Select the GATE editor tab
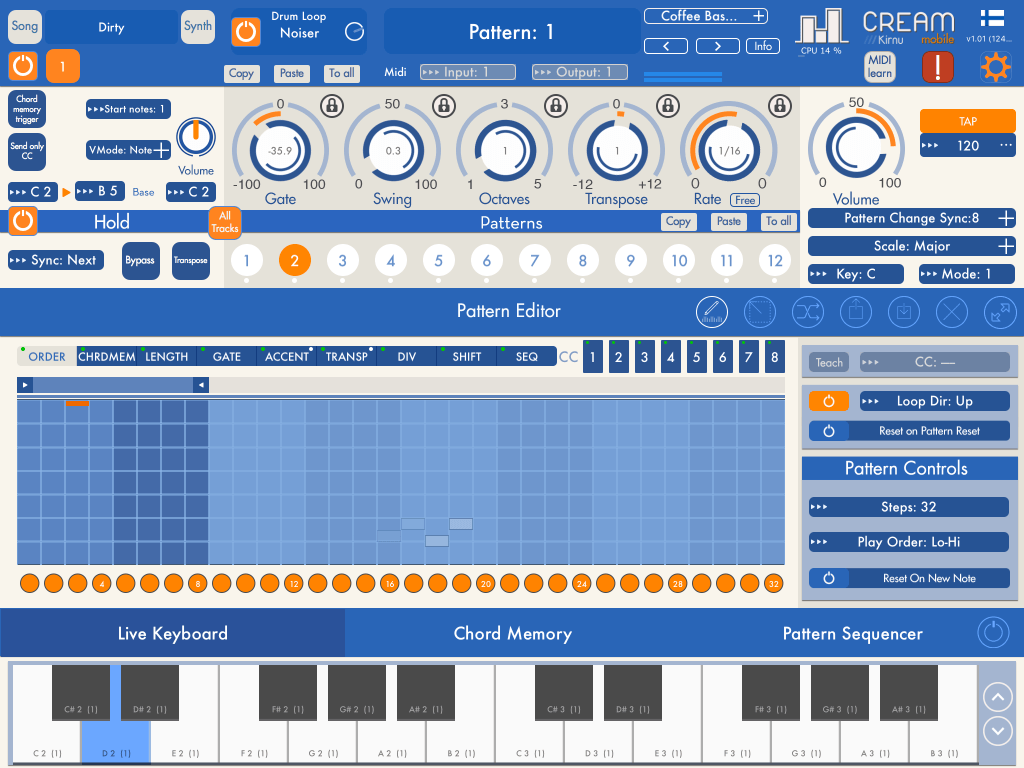Viewport: 1024px width, 768px height. tap(227, 357)
